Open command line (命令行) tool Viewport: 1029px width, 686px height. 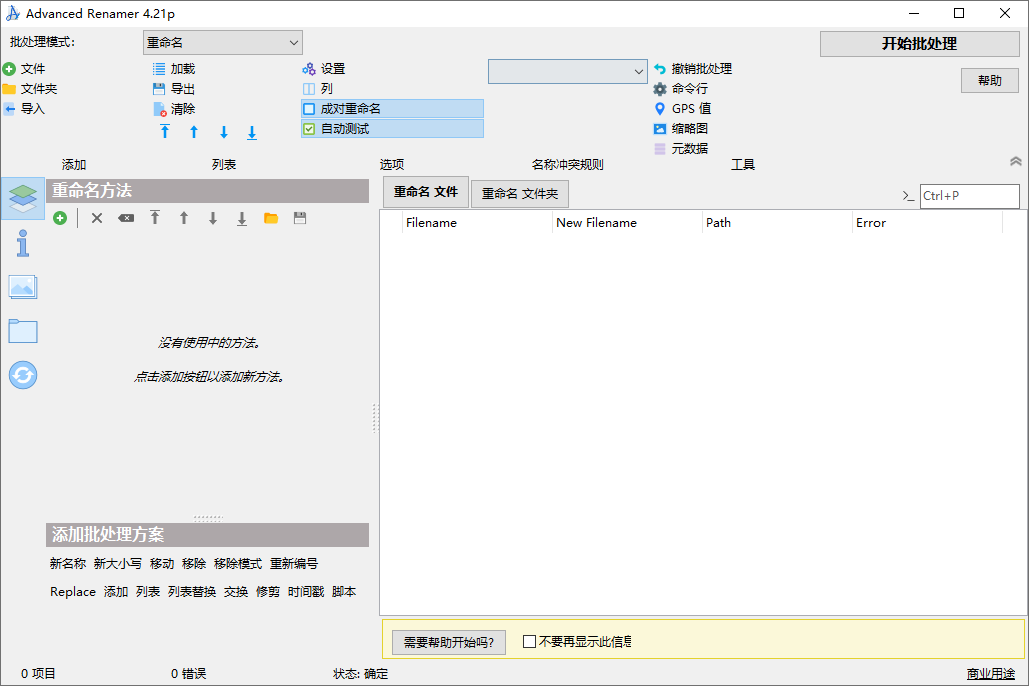[x=660, y=89]
